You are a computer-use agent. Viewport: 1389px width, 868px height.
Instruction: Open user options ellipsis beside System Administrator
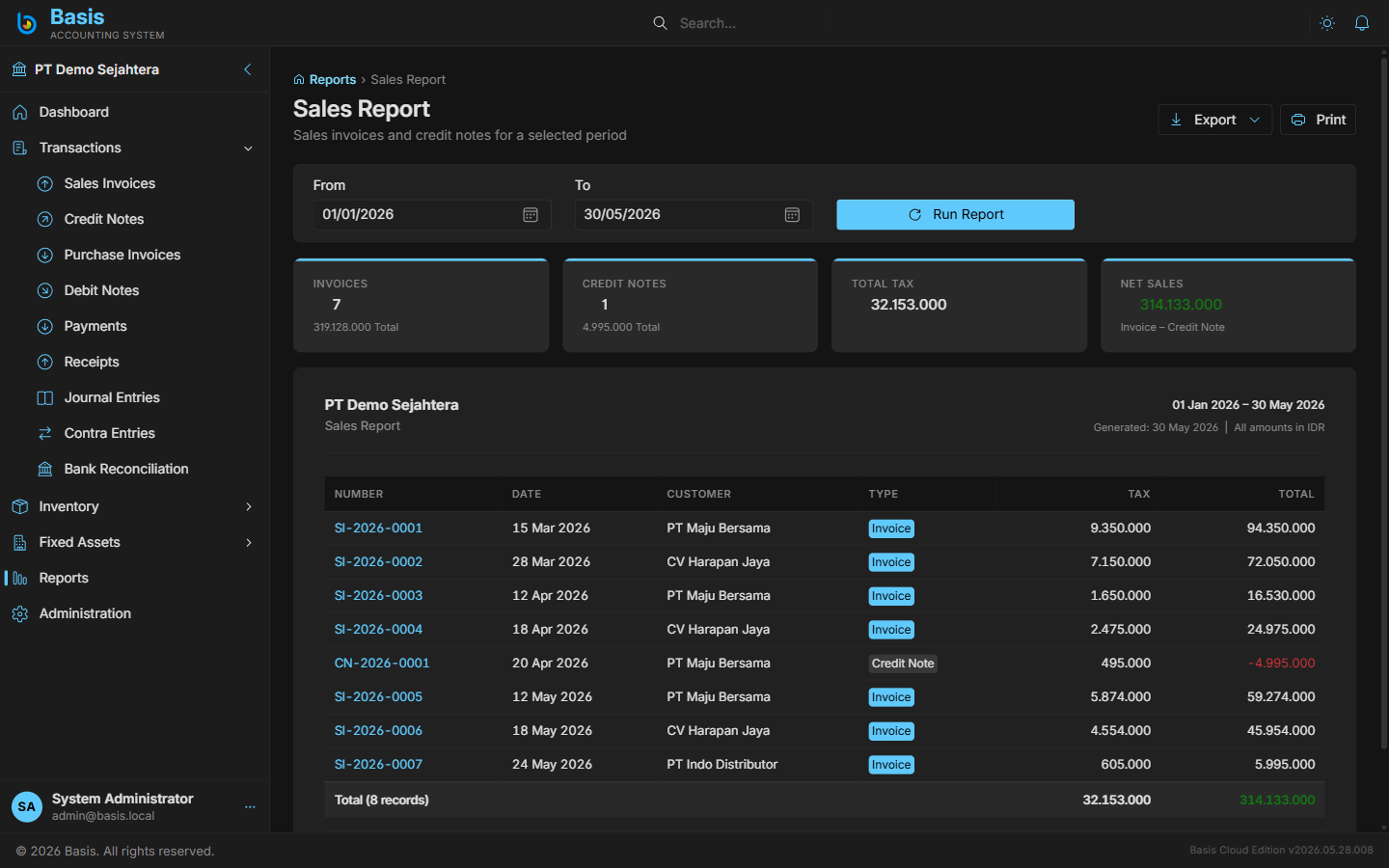[250, 807]
